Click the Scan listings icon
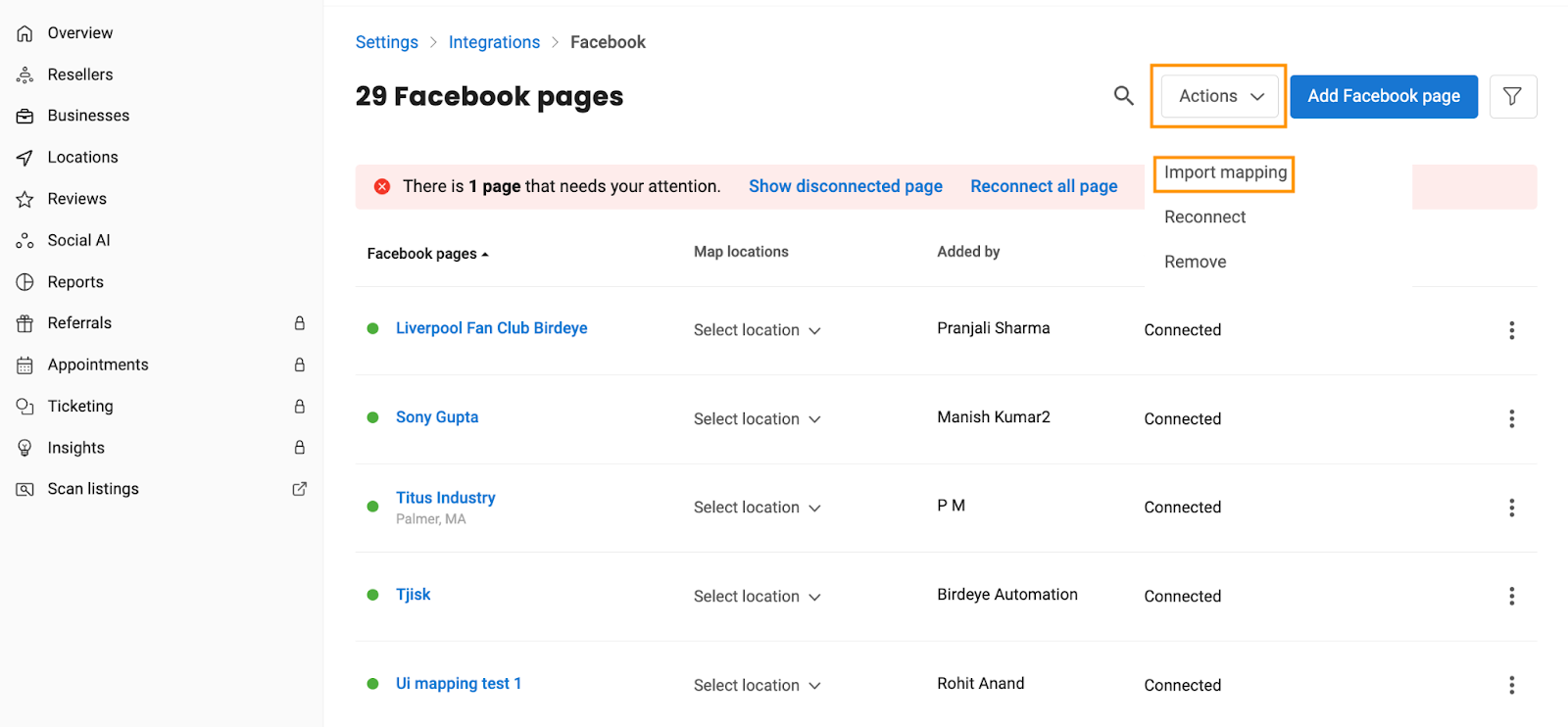 [24, 489]
